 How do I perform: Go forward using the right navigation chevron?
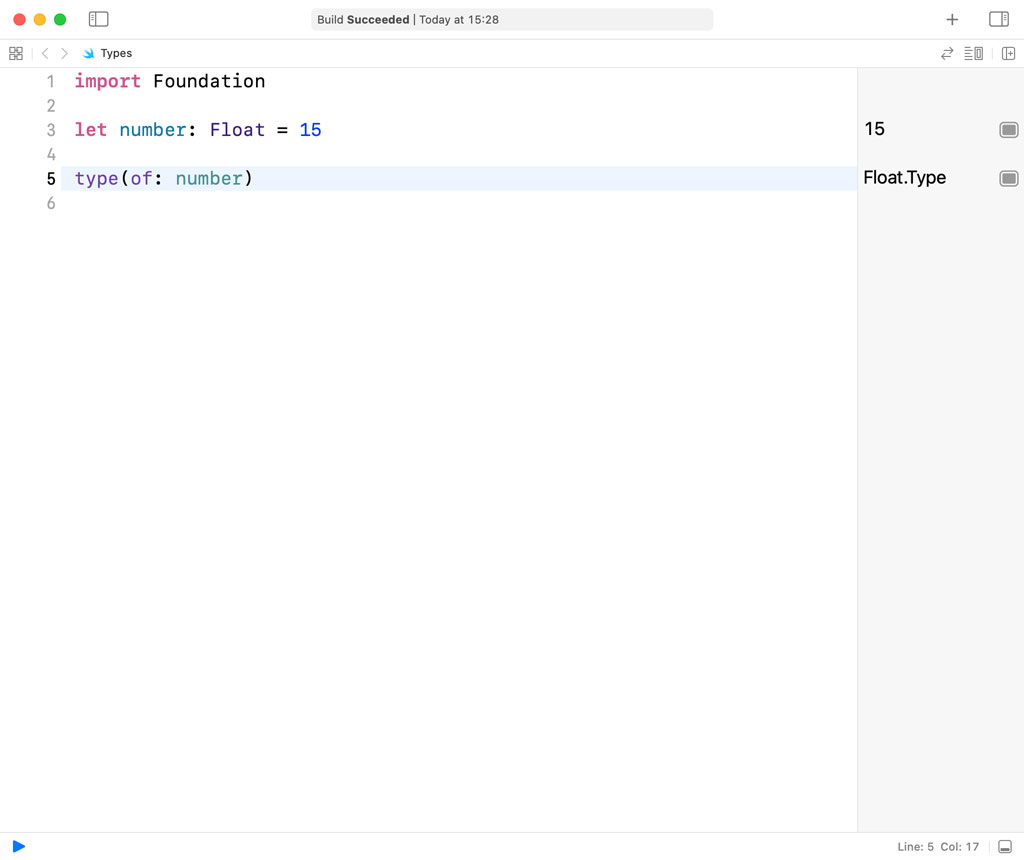click(x=64, y=53)
